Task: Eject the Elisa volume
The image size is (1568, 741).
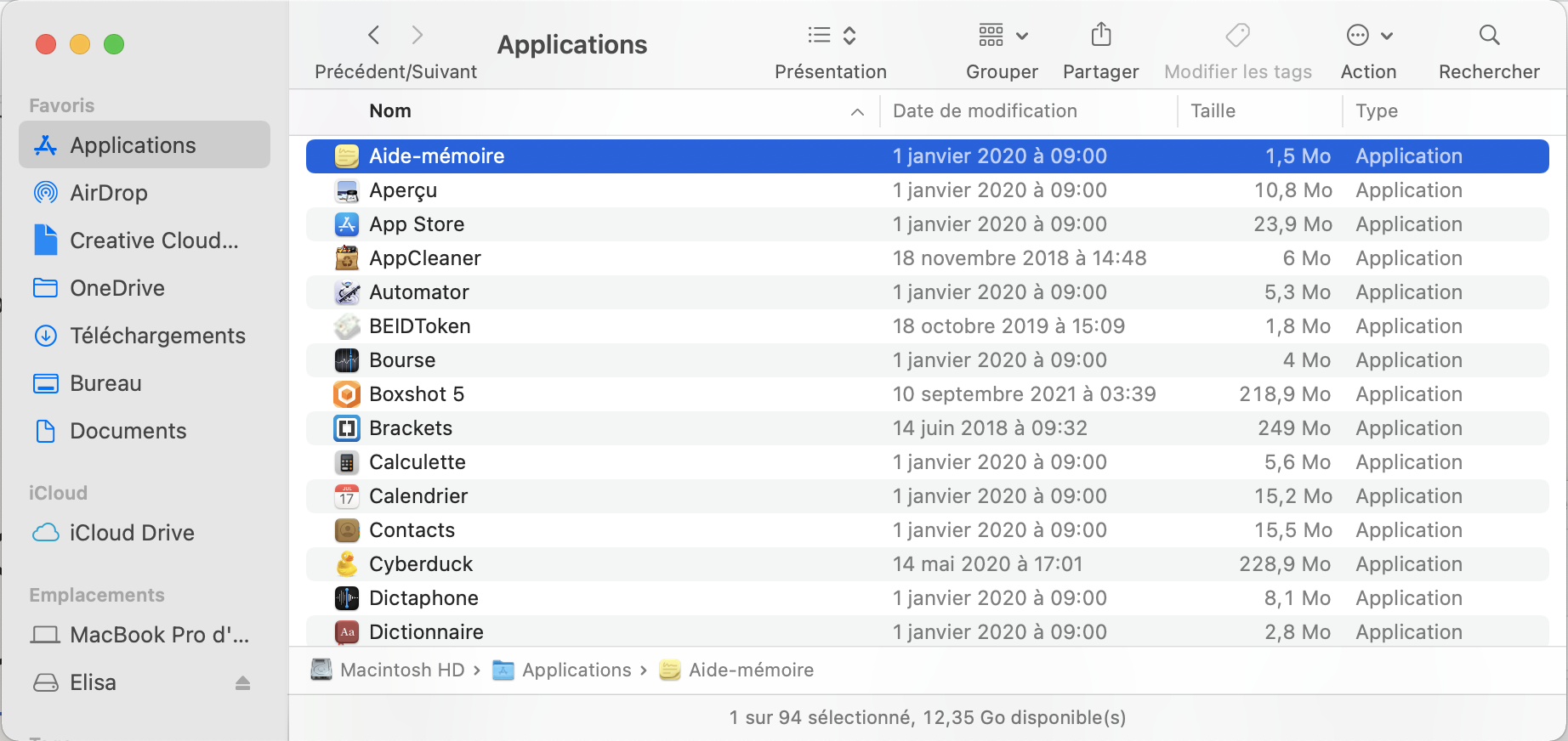Action: 243,682
